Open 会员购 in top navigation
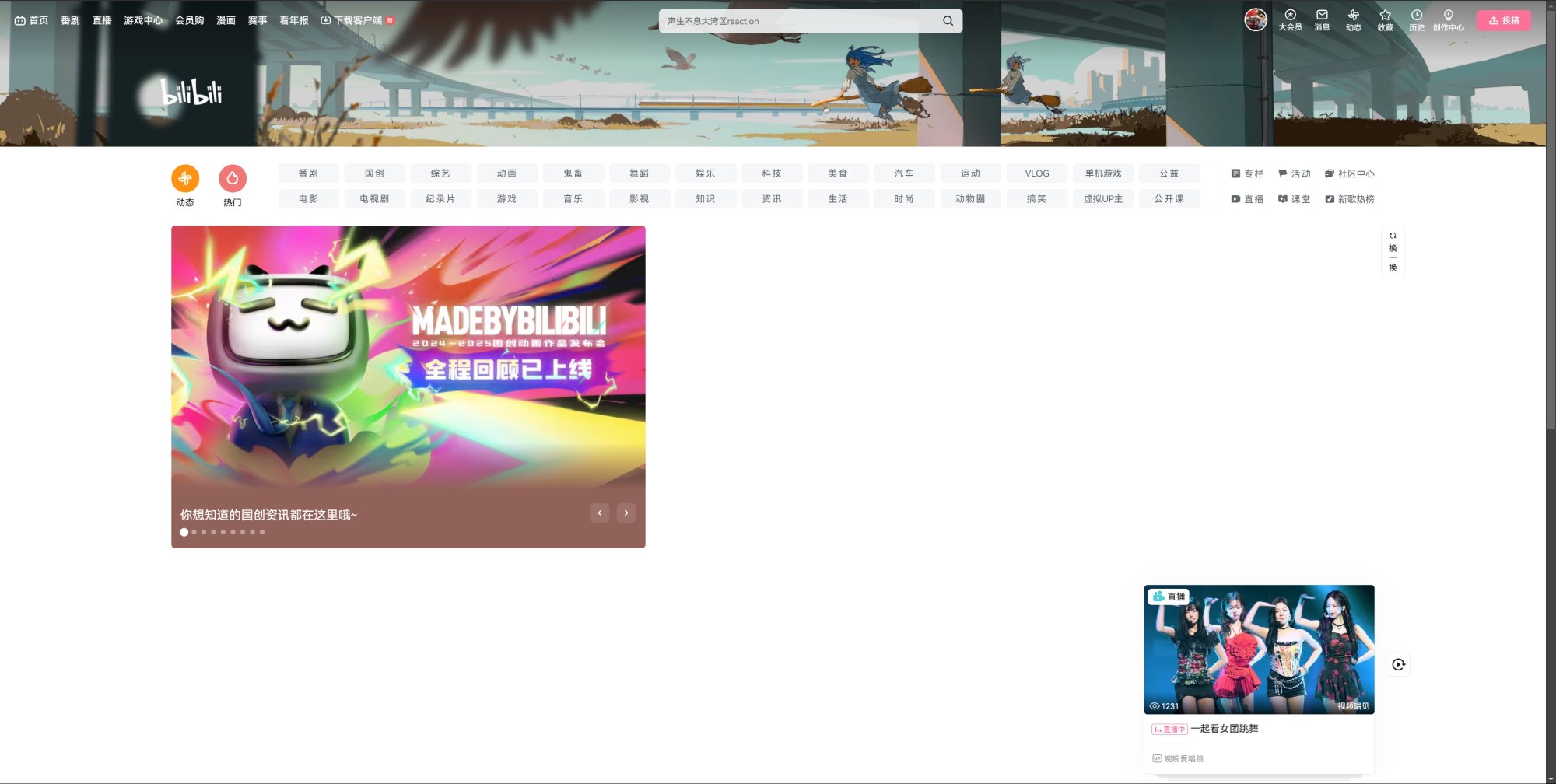The width and height of the screenshot is (1556, 784). click(189, 20)
